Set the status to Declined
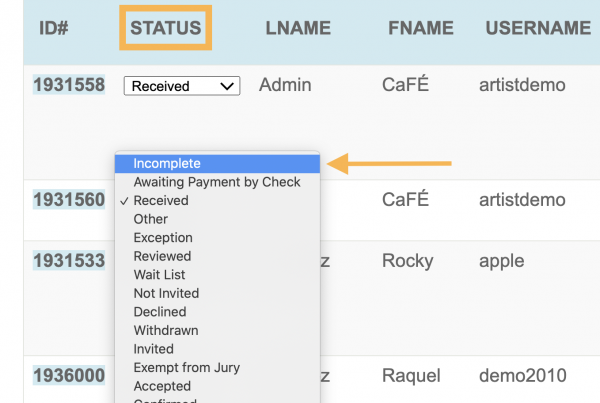Image resolution: width=600 pixels, height=403 pixels. (x=217, y=312)
